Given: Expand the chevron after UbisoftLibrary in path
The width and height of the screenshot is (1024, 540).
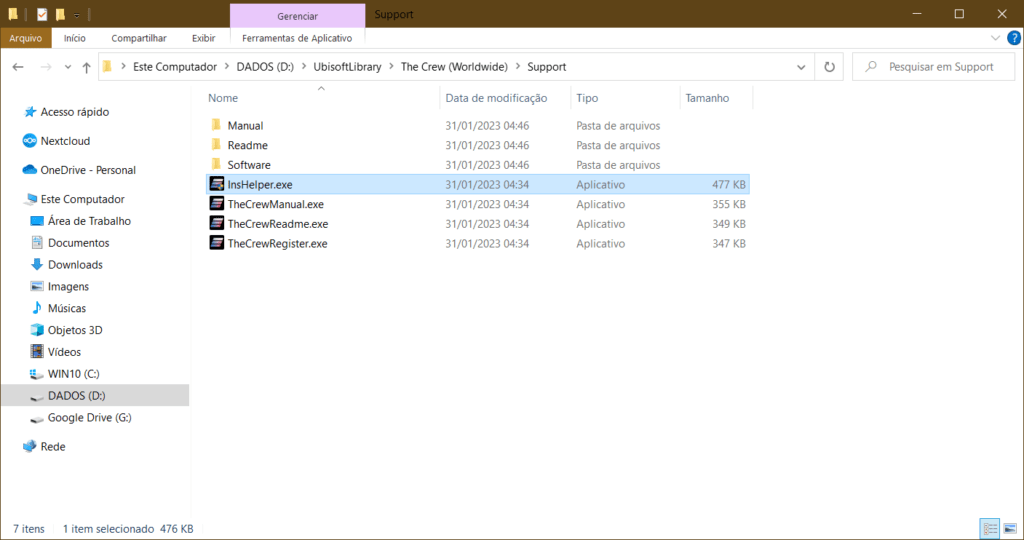Looking at the screenshot, I should (392, 67).
